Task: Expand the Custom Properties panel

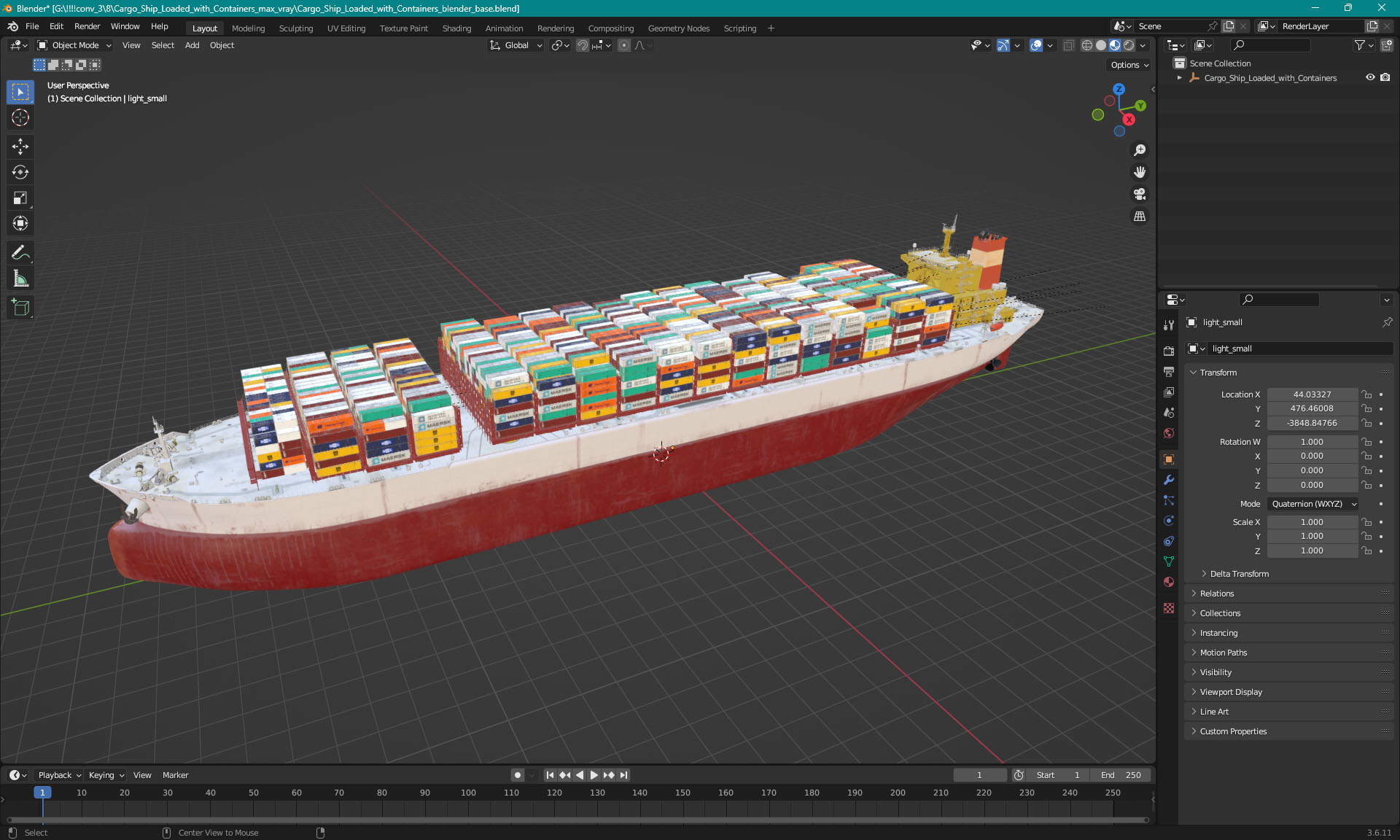Action: point(1233,731)
